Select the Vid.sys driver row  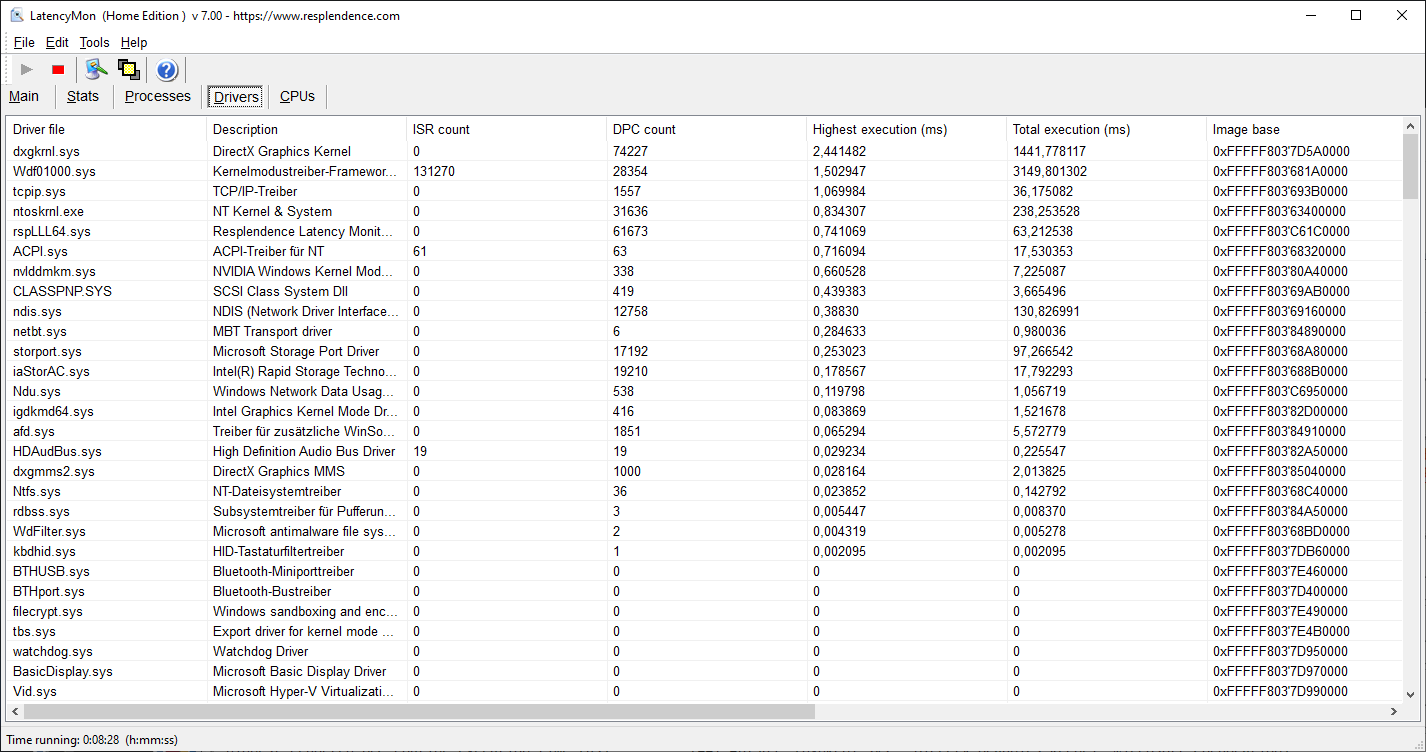[704, 691]
